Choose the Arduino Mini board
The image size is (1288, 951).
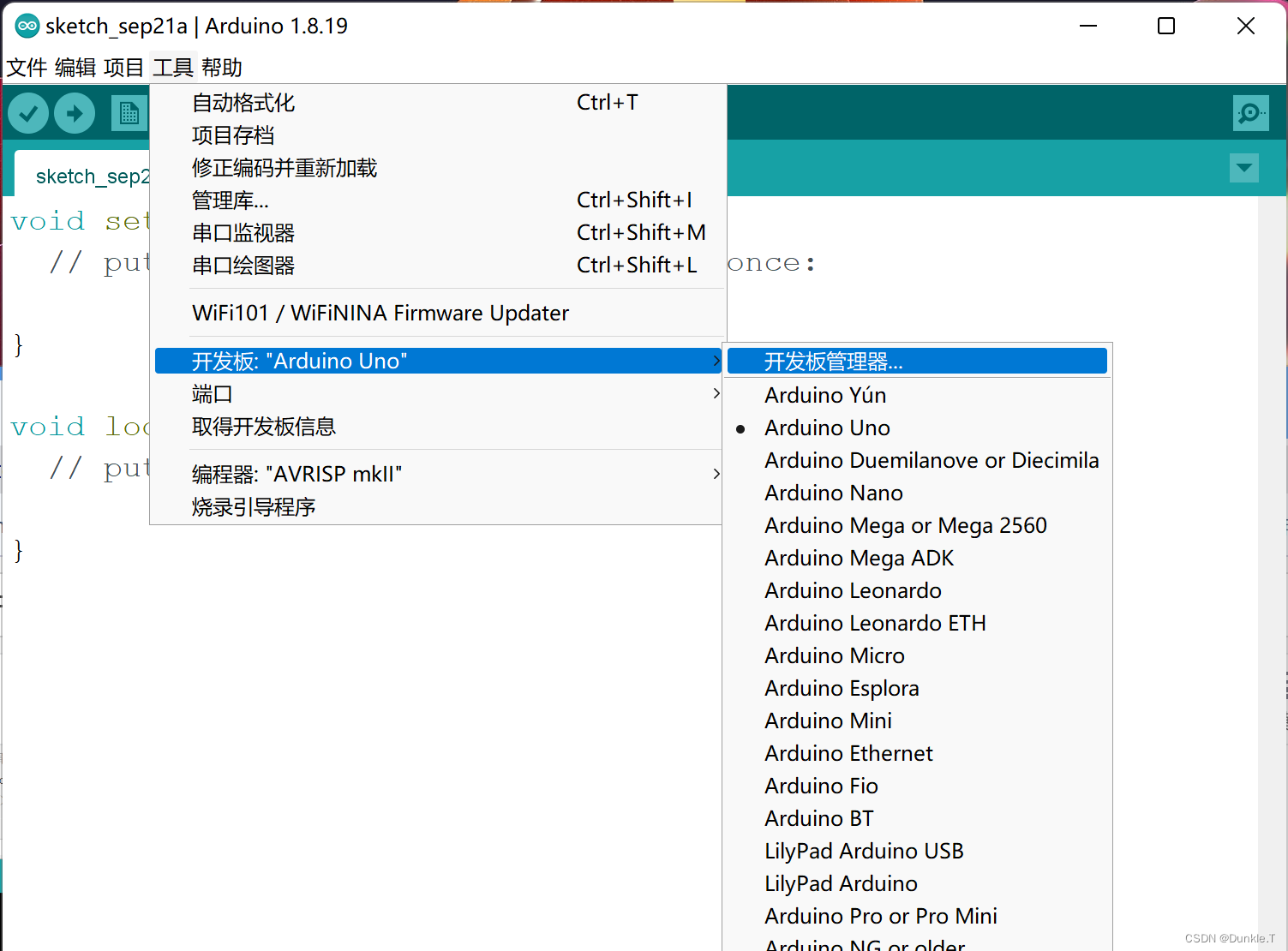917,721
